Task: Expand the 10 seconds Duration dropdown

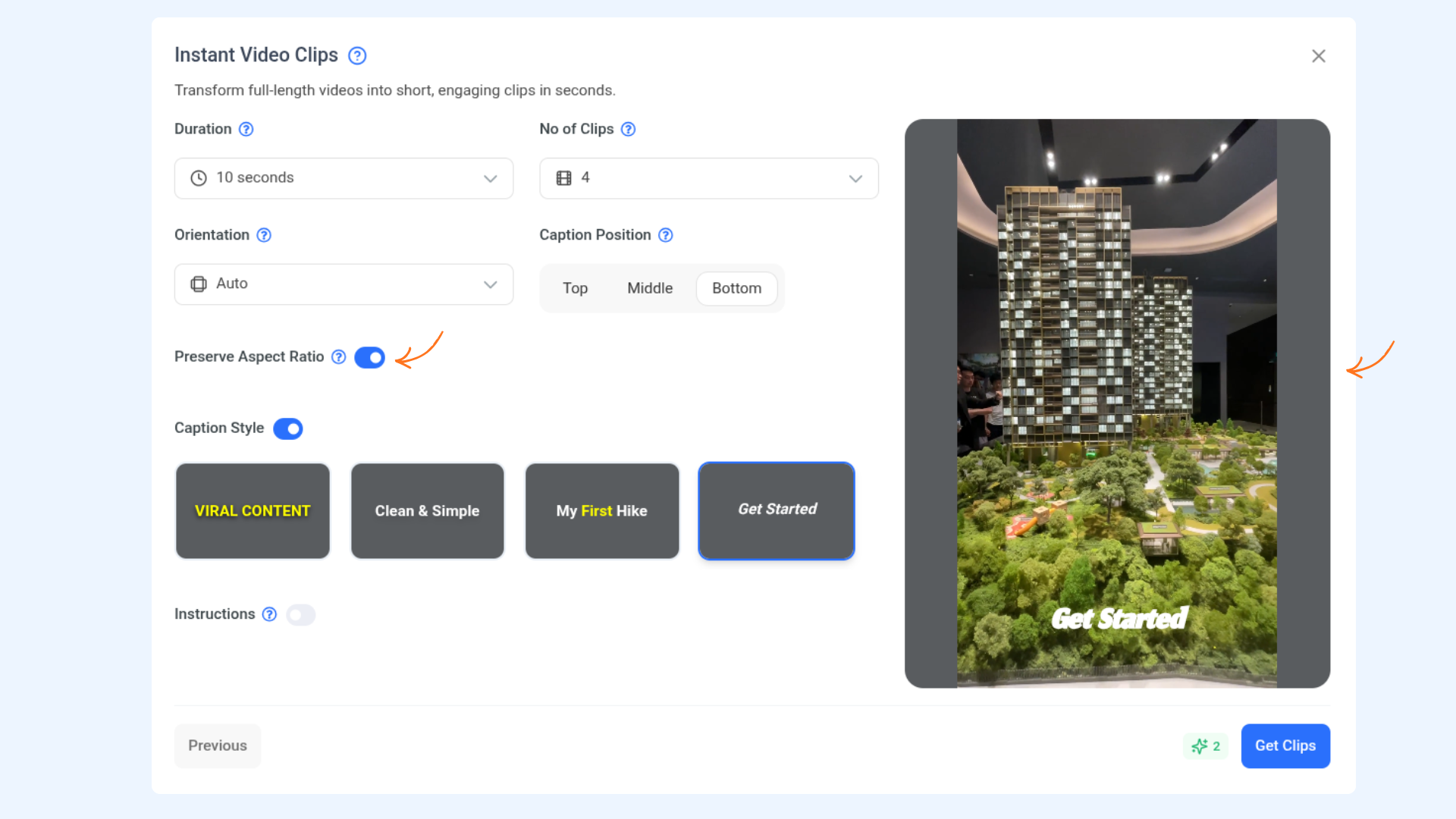Action: [x=344, y=178]
